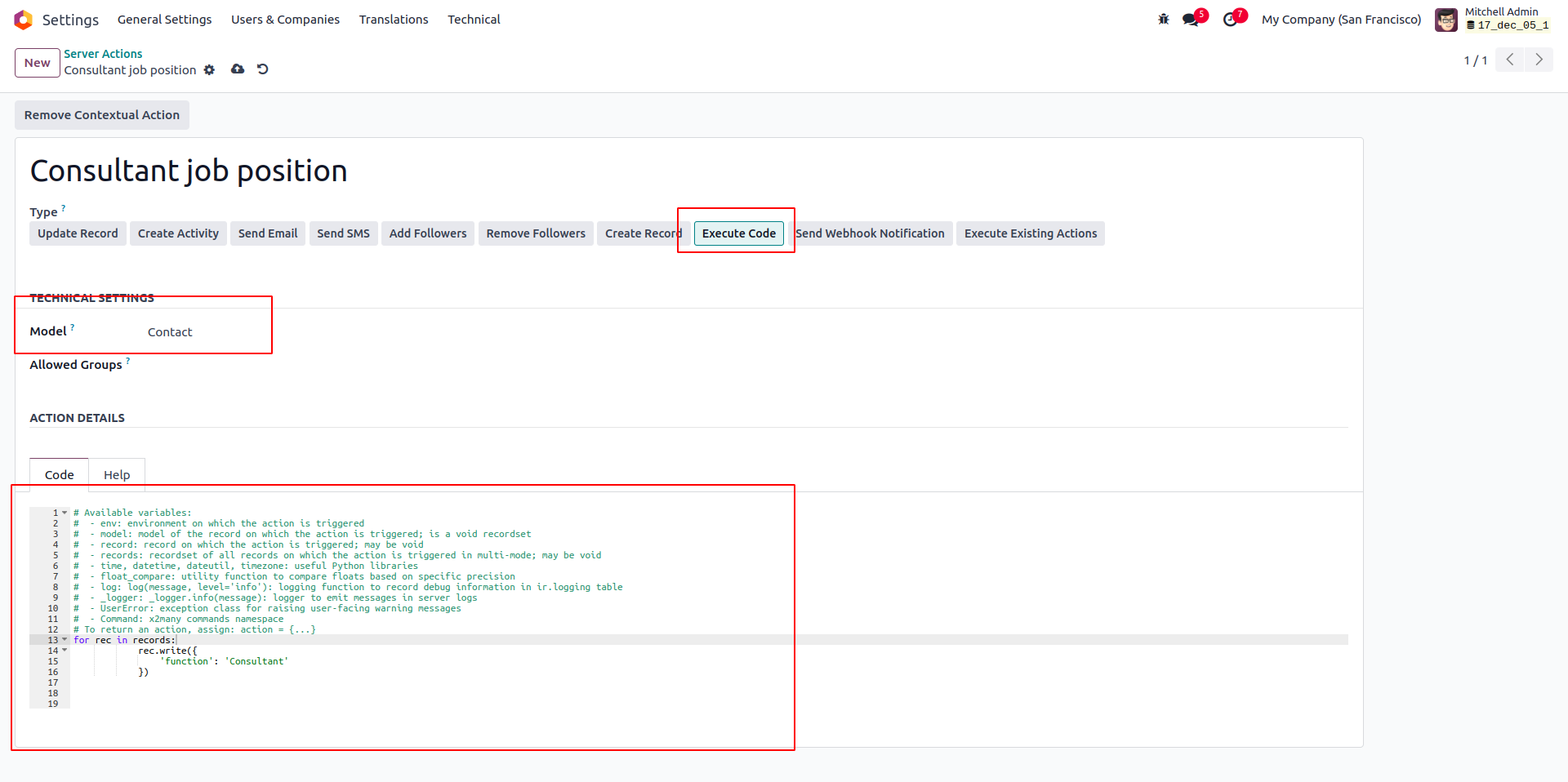The image size is (1568, 782).
Task: Click Remove Contextual Action button
Action: coord(102,115)
